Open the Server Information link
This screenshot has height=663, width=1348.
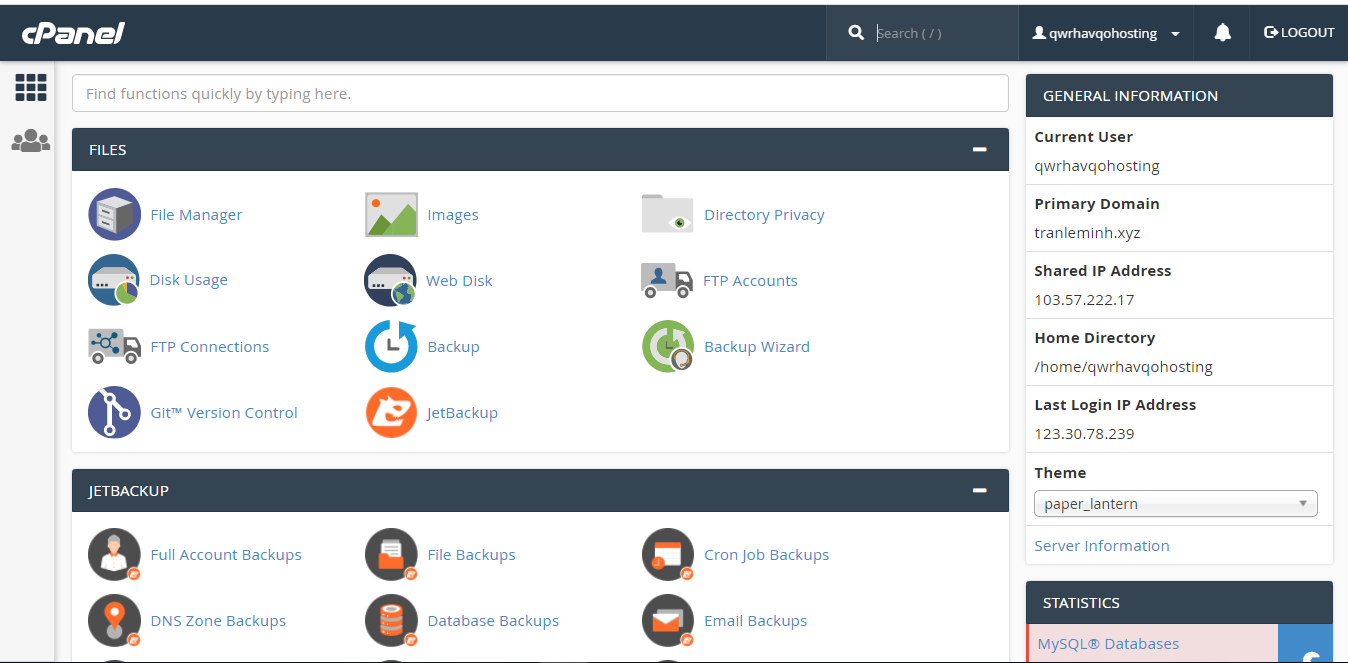(x=1102, y=546)
